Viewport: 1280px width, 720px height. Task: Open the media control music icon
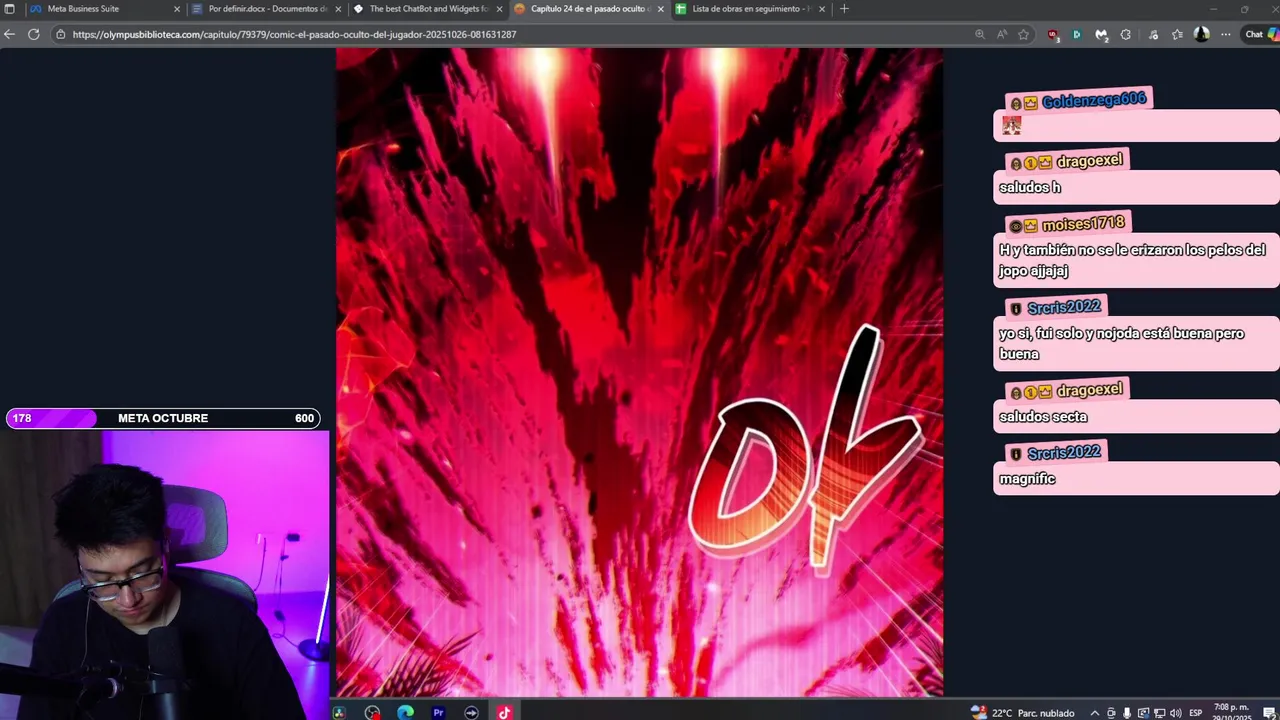(x=1153, y=34)
